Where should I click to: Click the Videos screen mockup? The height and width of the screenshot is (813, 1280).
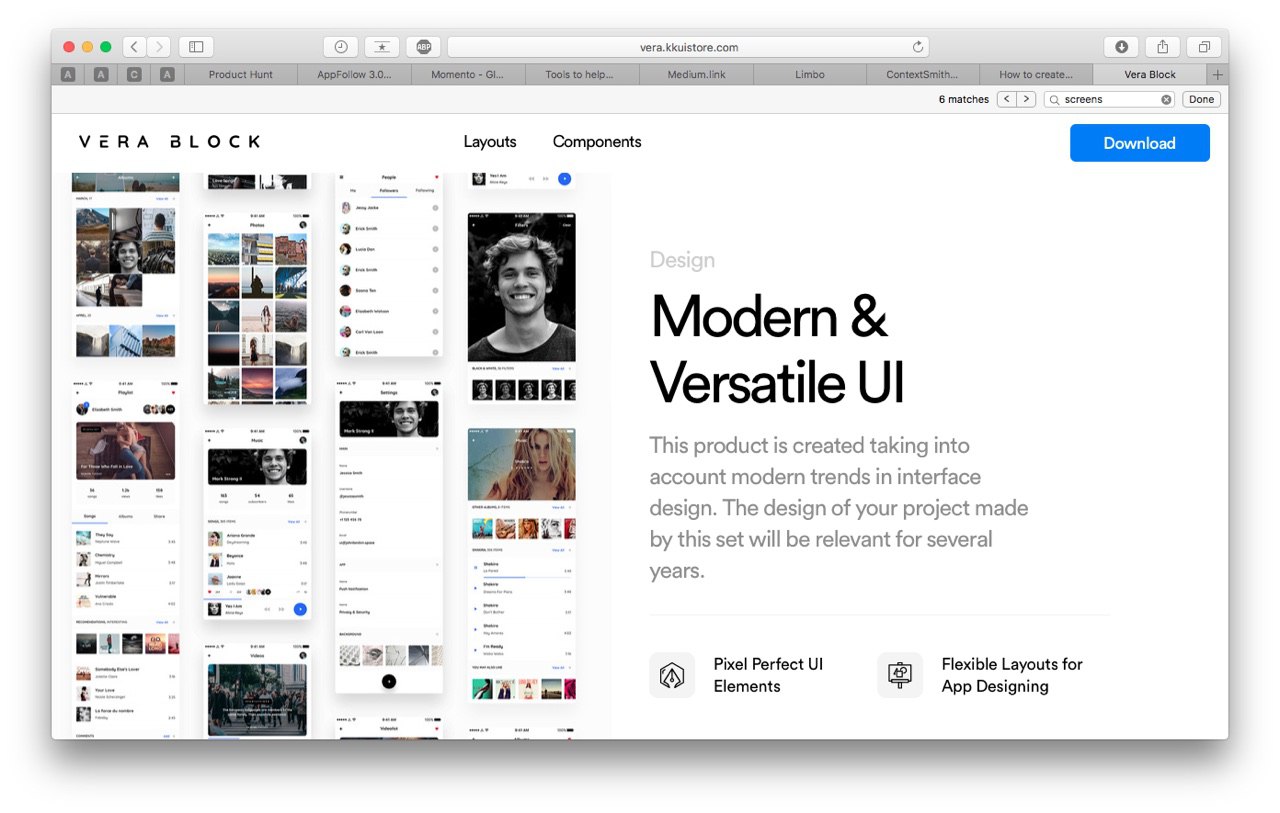pyautogui.click(x=257, y=693)
